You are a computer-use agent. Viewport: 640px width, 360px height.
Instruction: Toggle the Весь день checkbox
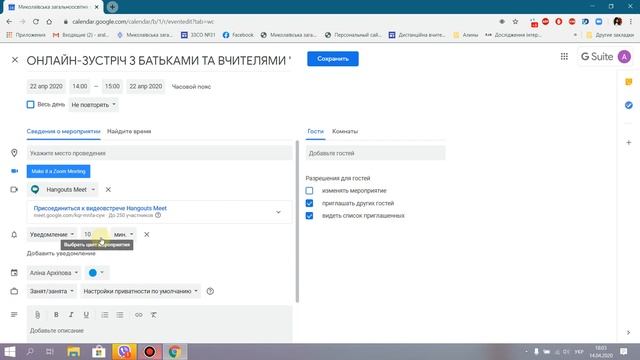click(x=31, y=104)
